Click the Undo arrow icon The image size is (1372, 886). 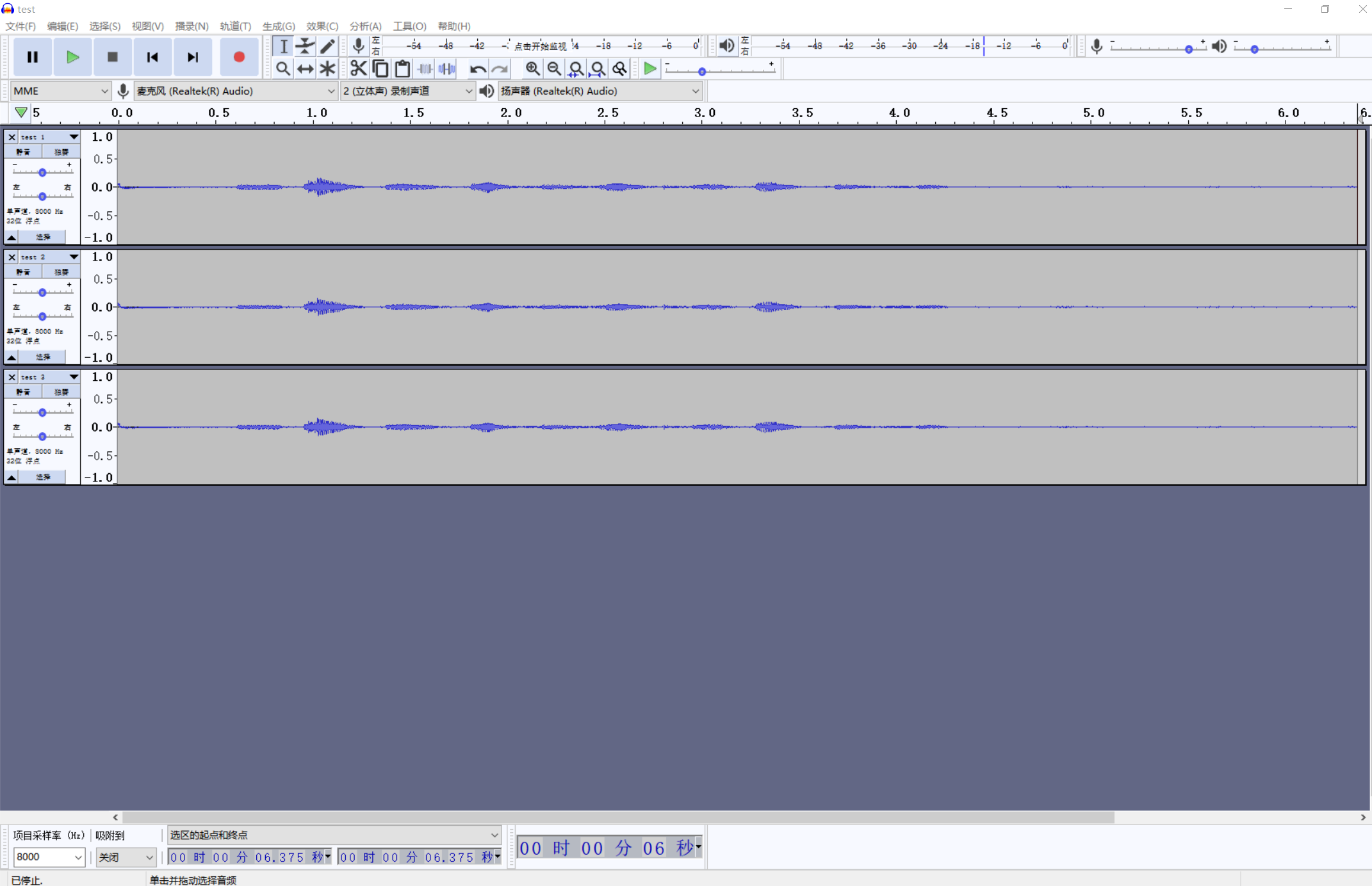tap(477, 68)
